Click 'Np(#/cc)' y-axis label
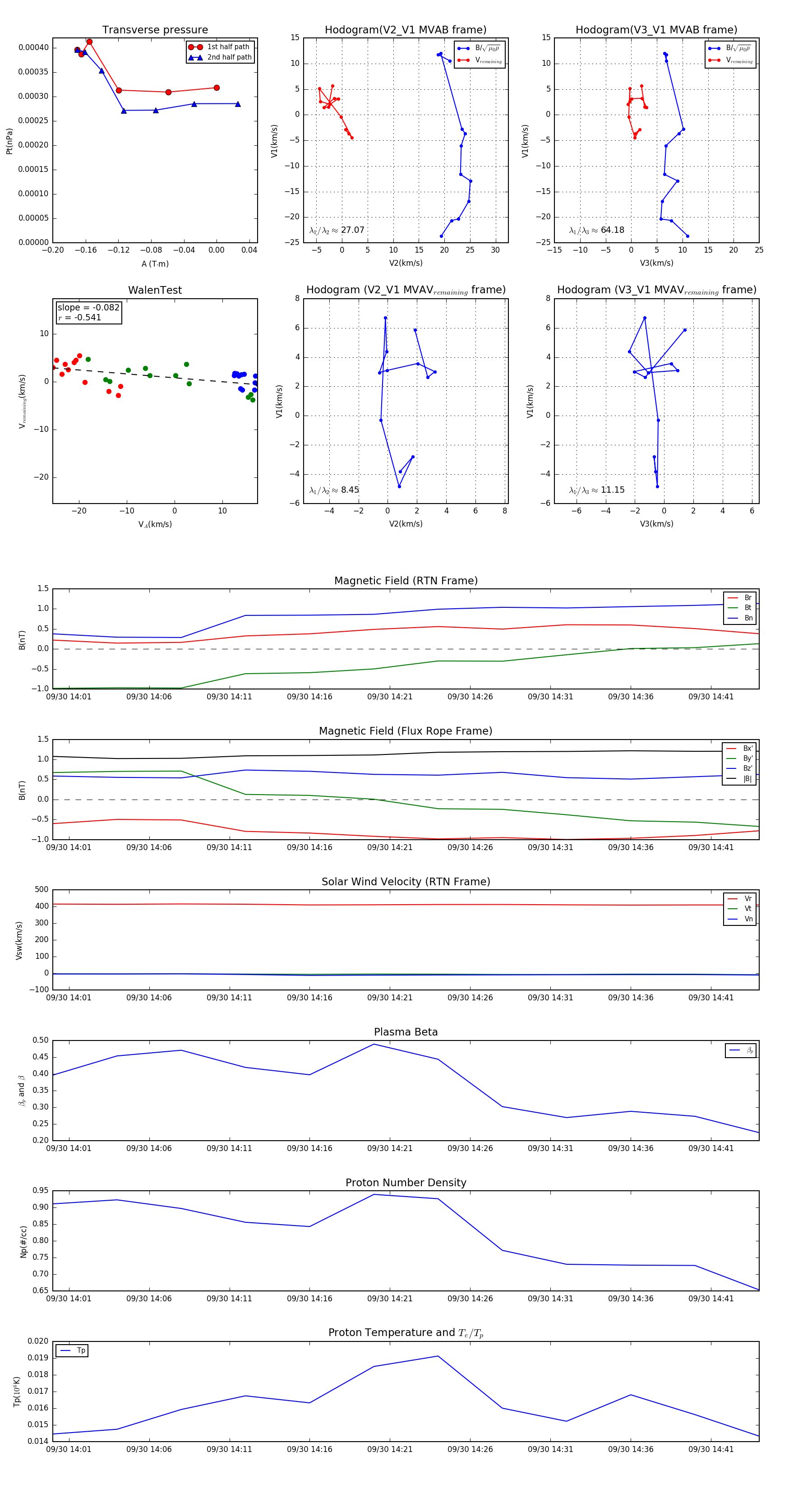This screenshot has width=812, height=1489. (x=24, y=1242)
